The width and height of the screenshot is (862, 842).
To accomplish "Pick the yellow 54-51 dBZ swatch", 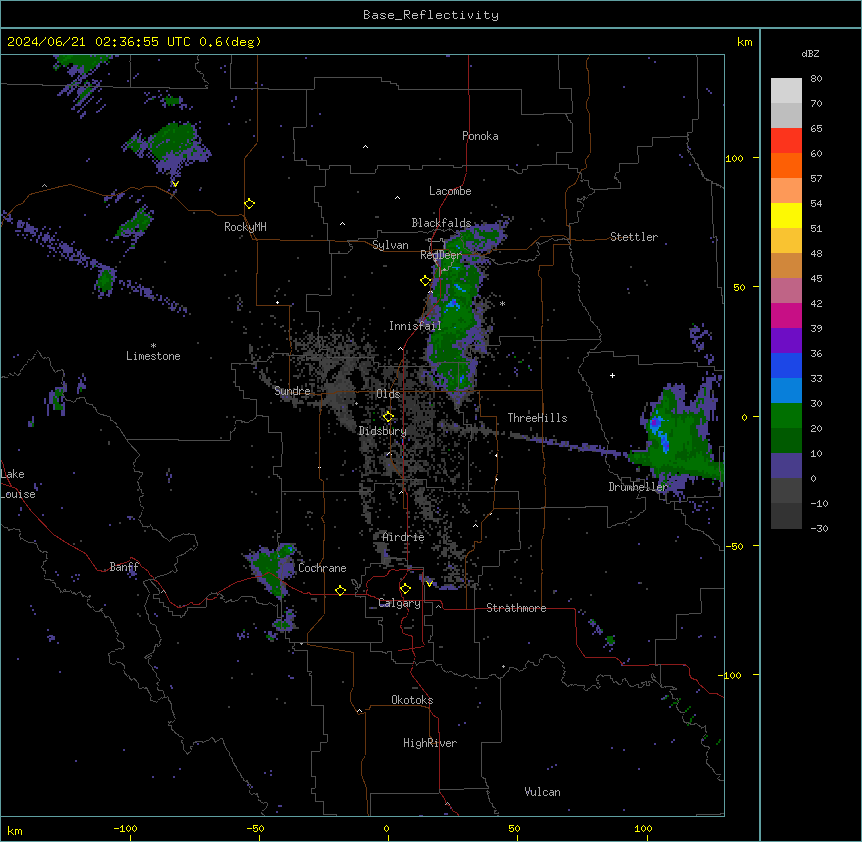I will (786, 215).
